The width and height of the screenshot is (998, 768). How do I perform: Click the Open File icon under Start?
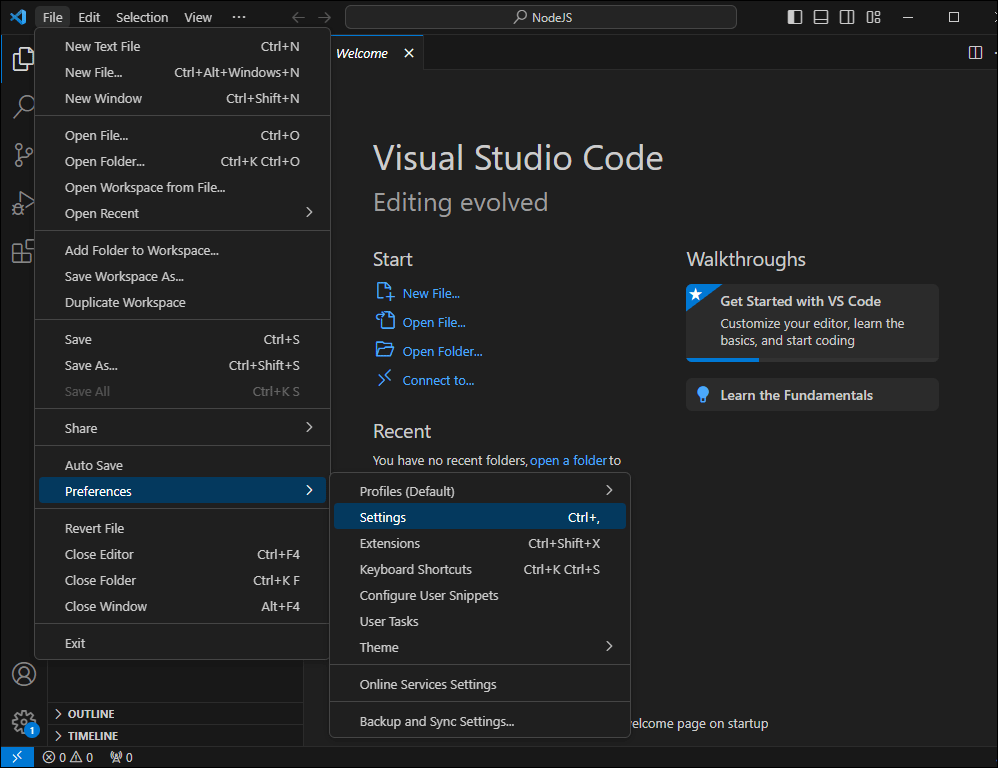click(385, 321)
